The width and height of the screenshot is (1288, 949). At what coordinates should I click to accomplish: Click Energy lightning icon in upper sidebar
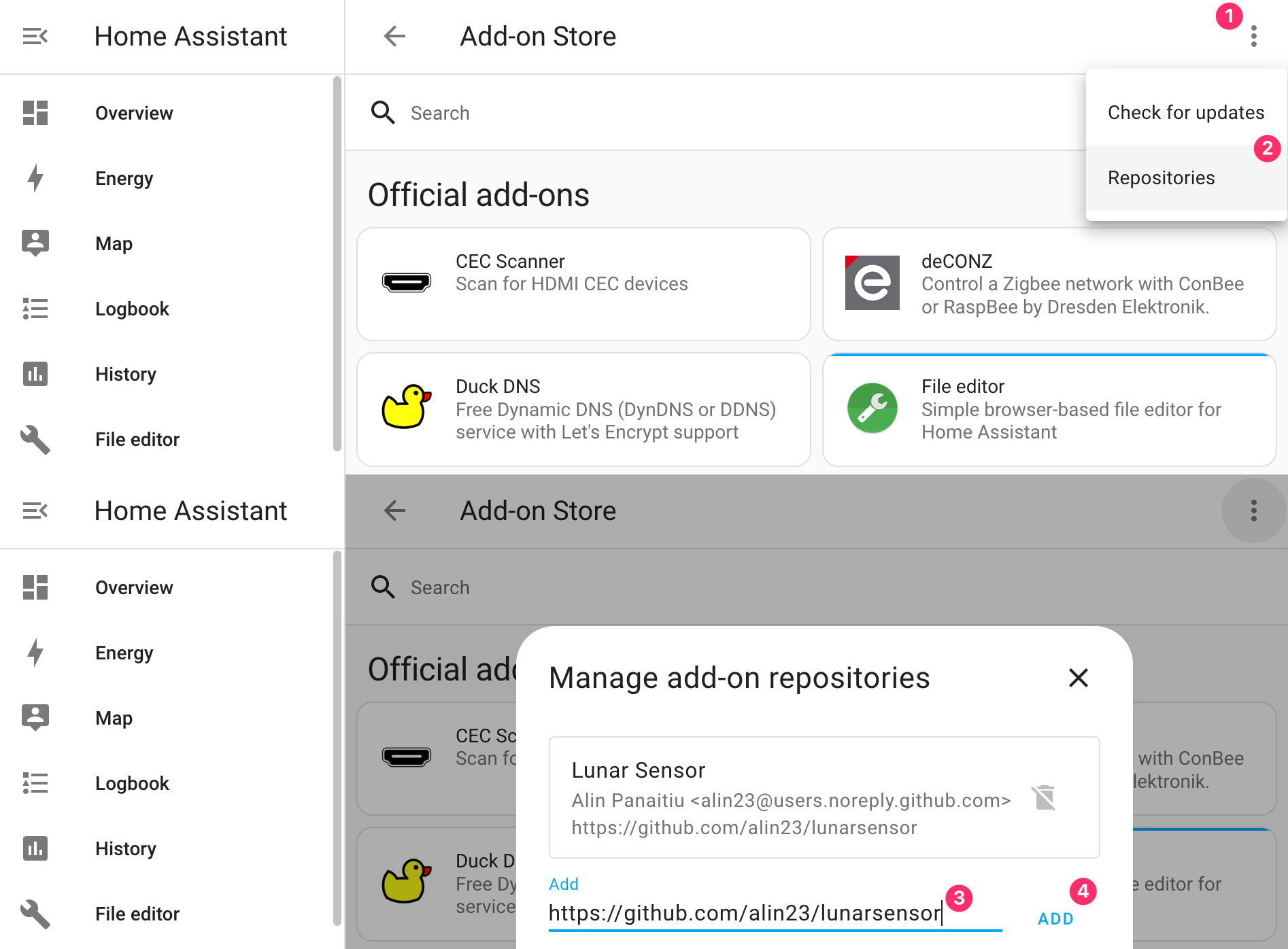35,178
